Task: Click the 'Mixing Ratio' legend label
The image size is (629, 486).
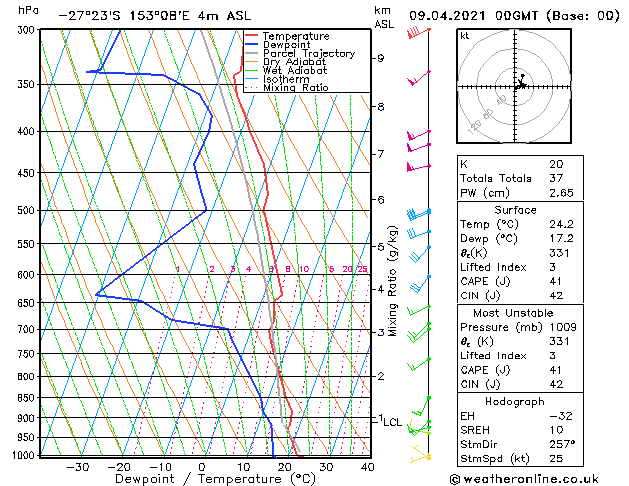Action: point(296,87)
